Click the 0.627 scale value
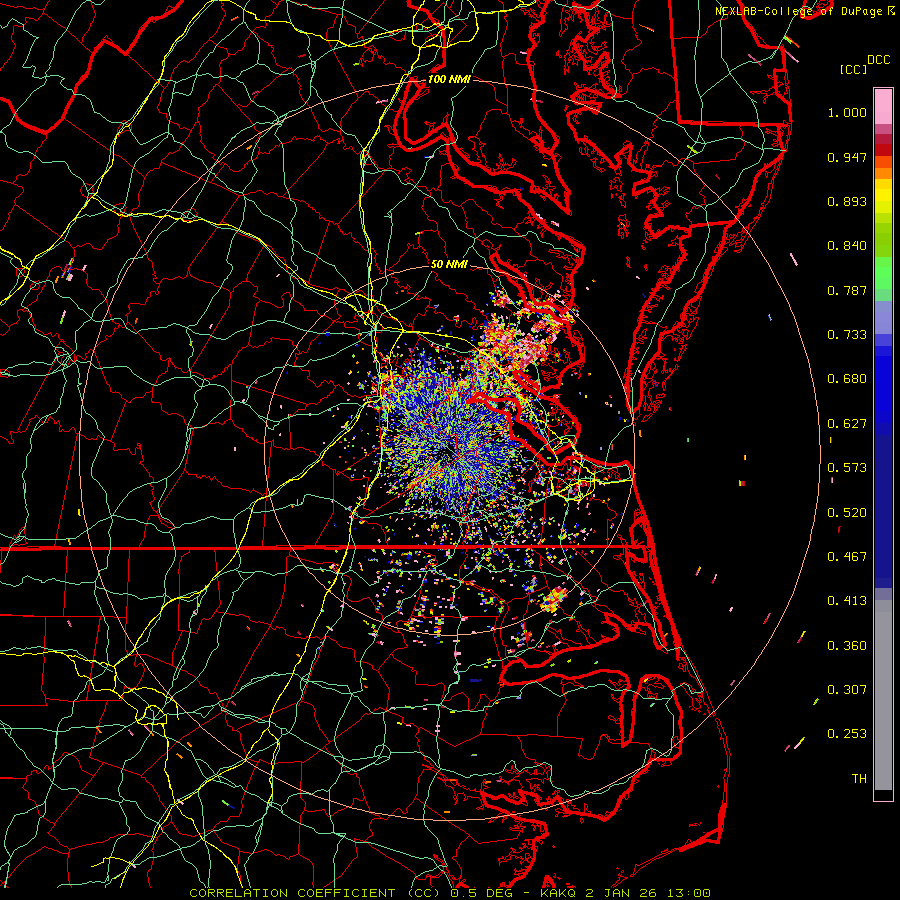The image size is (900, 900). pos(847,424)
